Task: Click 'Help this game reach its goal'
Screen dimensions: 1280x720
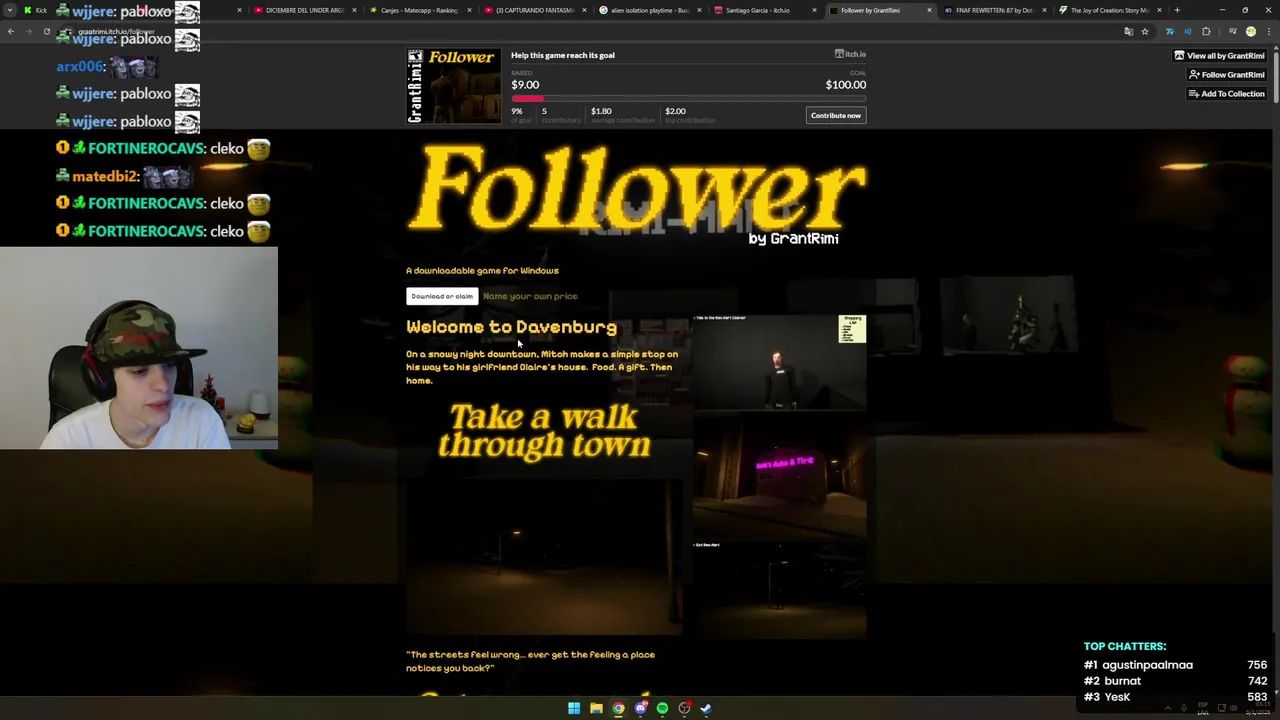Action: pyautogui.click(x=563, y=55)
